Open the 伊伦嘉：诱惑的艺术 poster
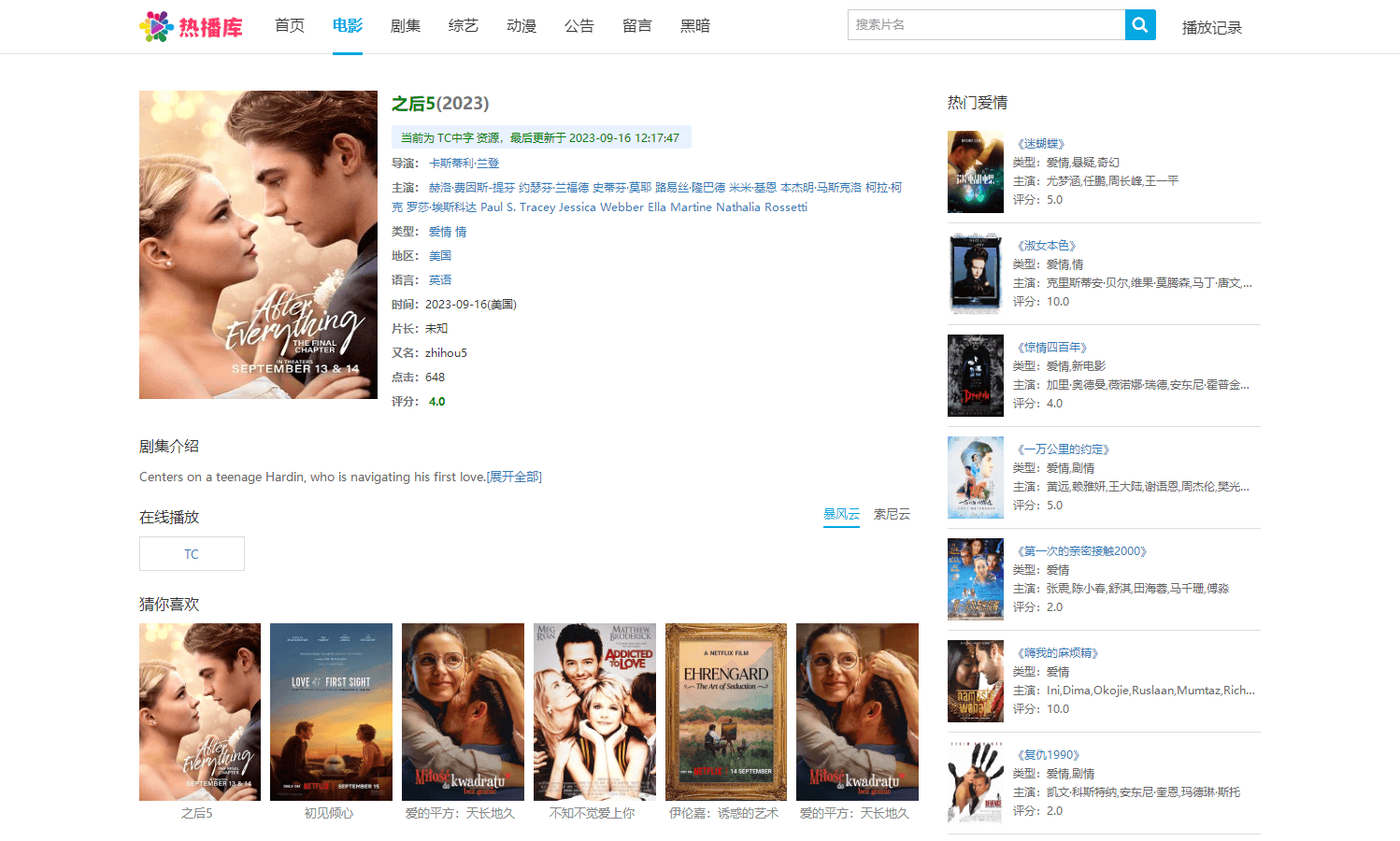 [726, 712]
